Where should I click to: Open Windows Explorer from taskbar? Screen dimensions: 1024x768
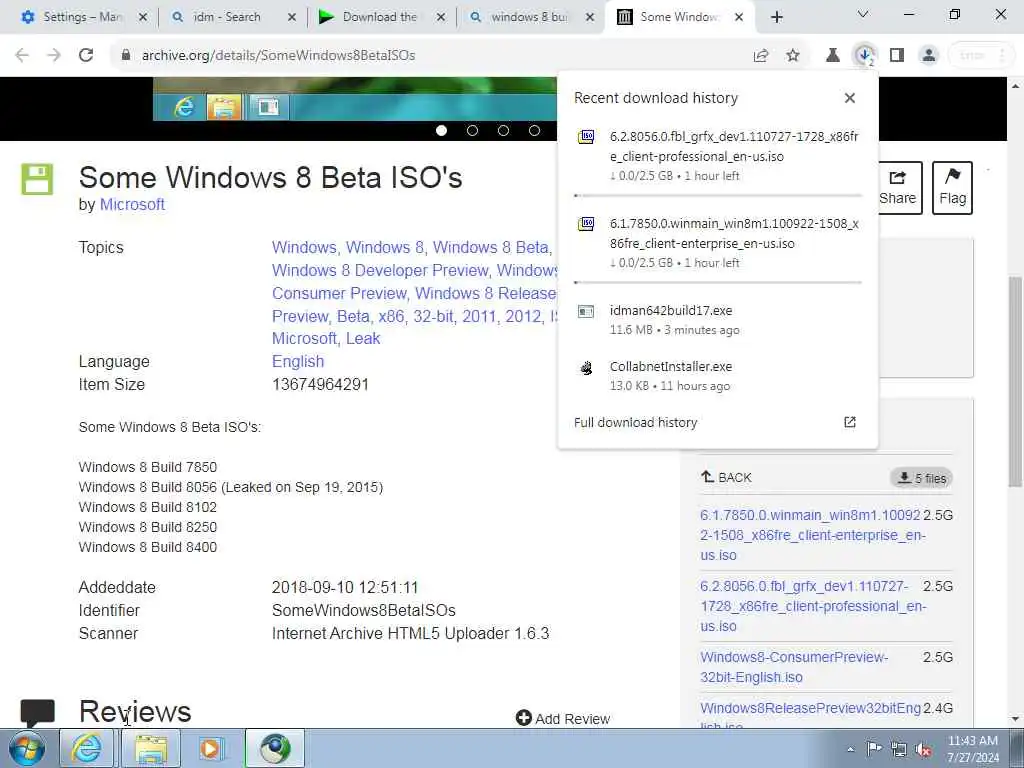pos(150,748)
